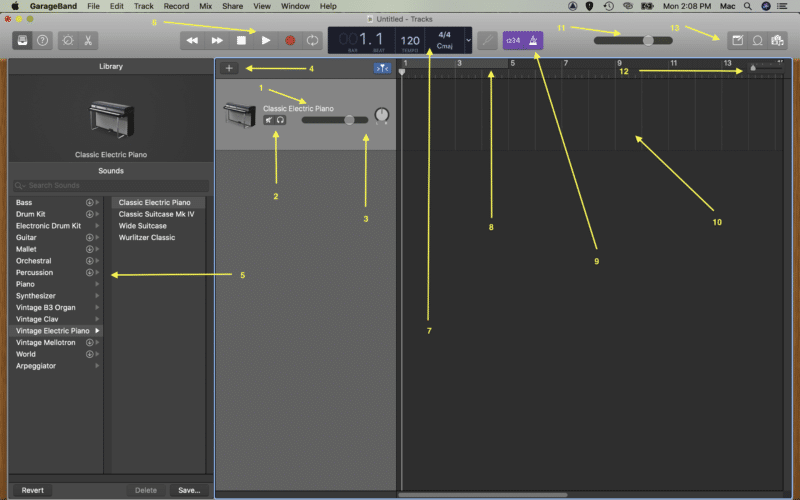Start recording with the red Record button
Image resolution: width=800 pixels, height=500 pixels.
tap(290, 40)
